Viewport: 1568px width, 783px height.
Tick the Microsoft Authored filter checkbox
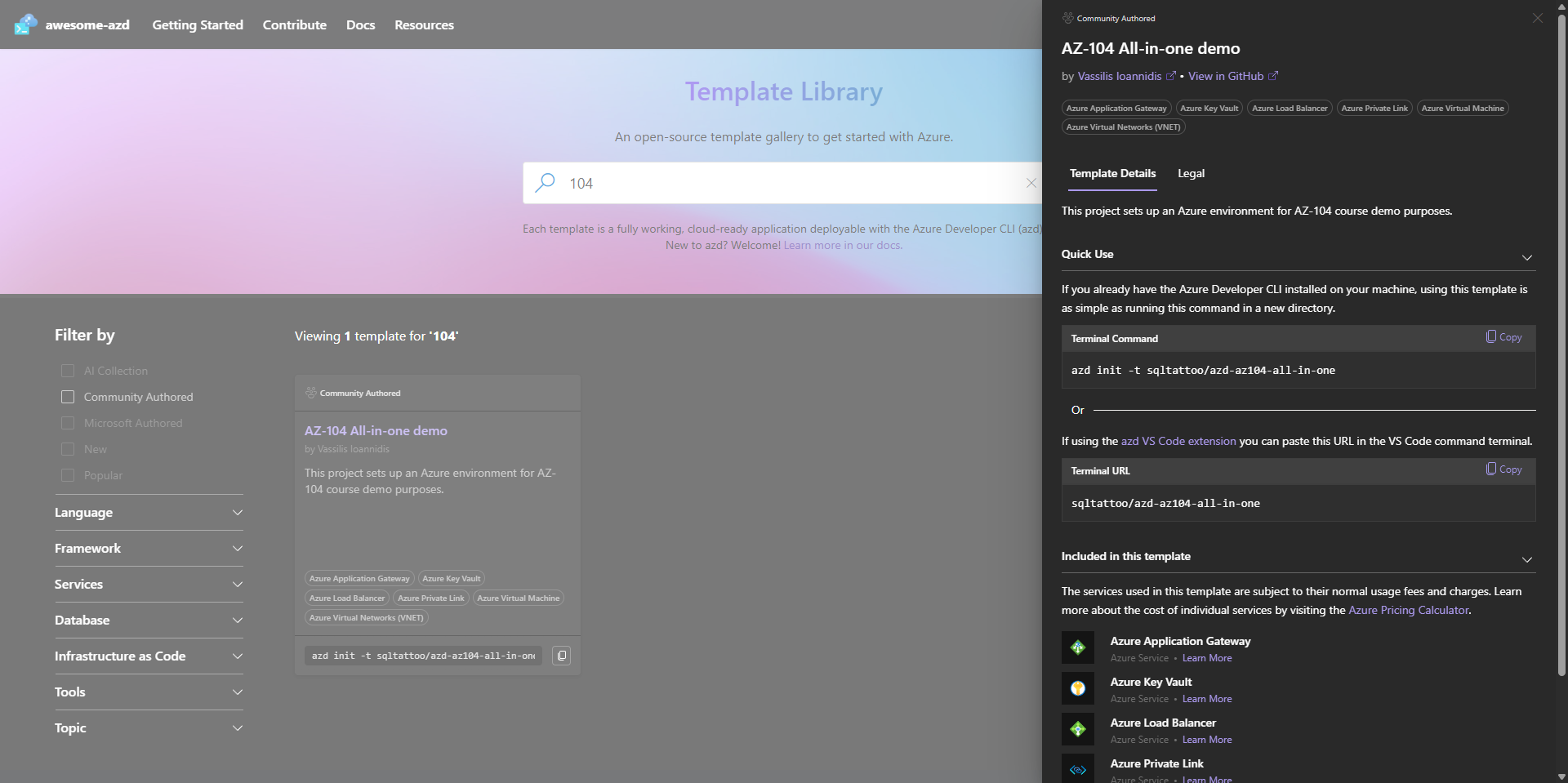click(68, 423)
